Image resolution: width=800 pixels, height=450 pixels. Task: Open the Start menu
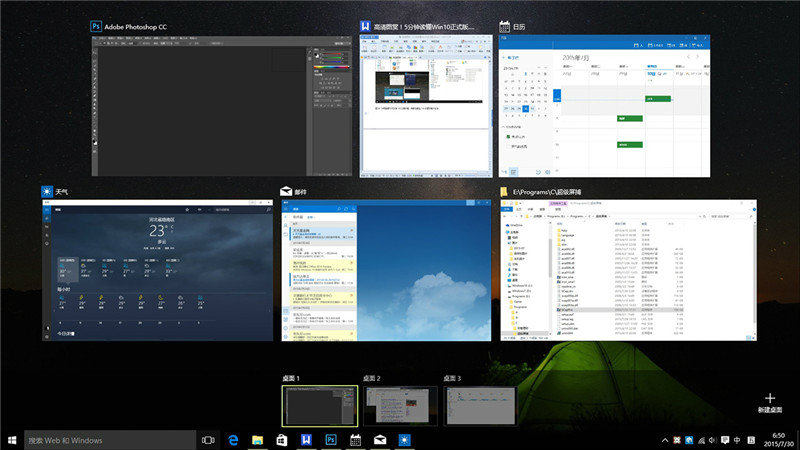pos(12,440)
